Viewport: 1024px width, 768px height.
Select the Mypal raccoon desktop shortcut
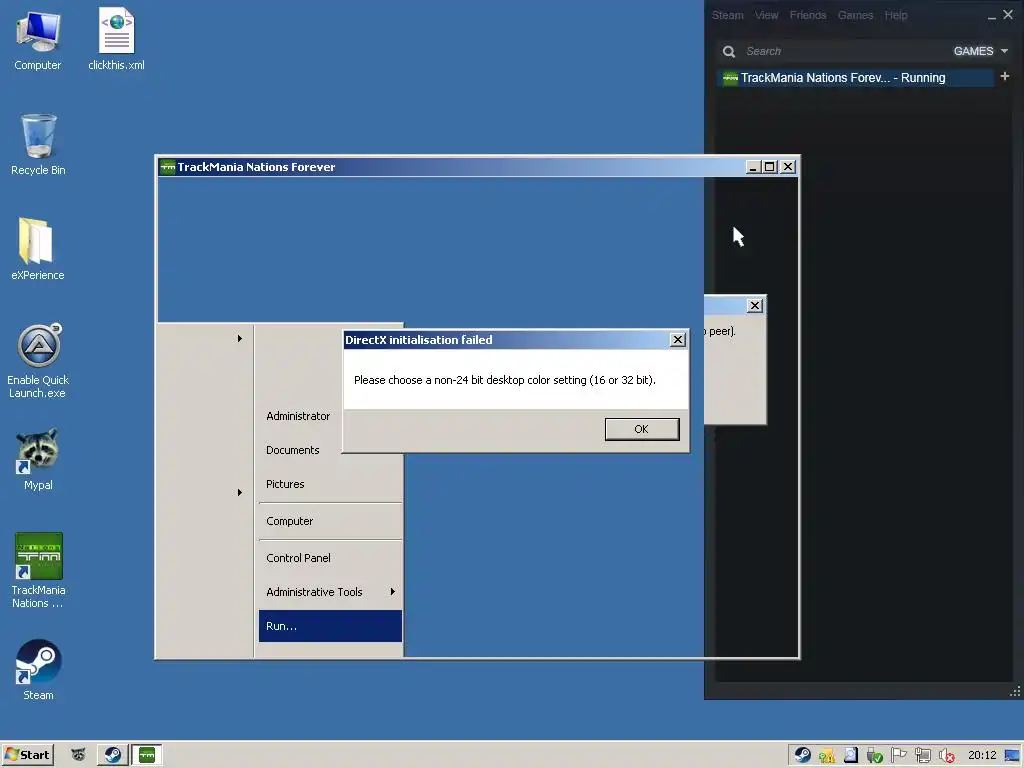click(x=38, y=460)
